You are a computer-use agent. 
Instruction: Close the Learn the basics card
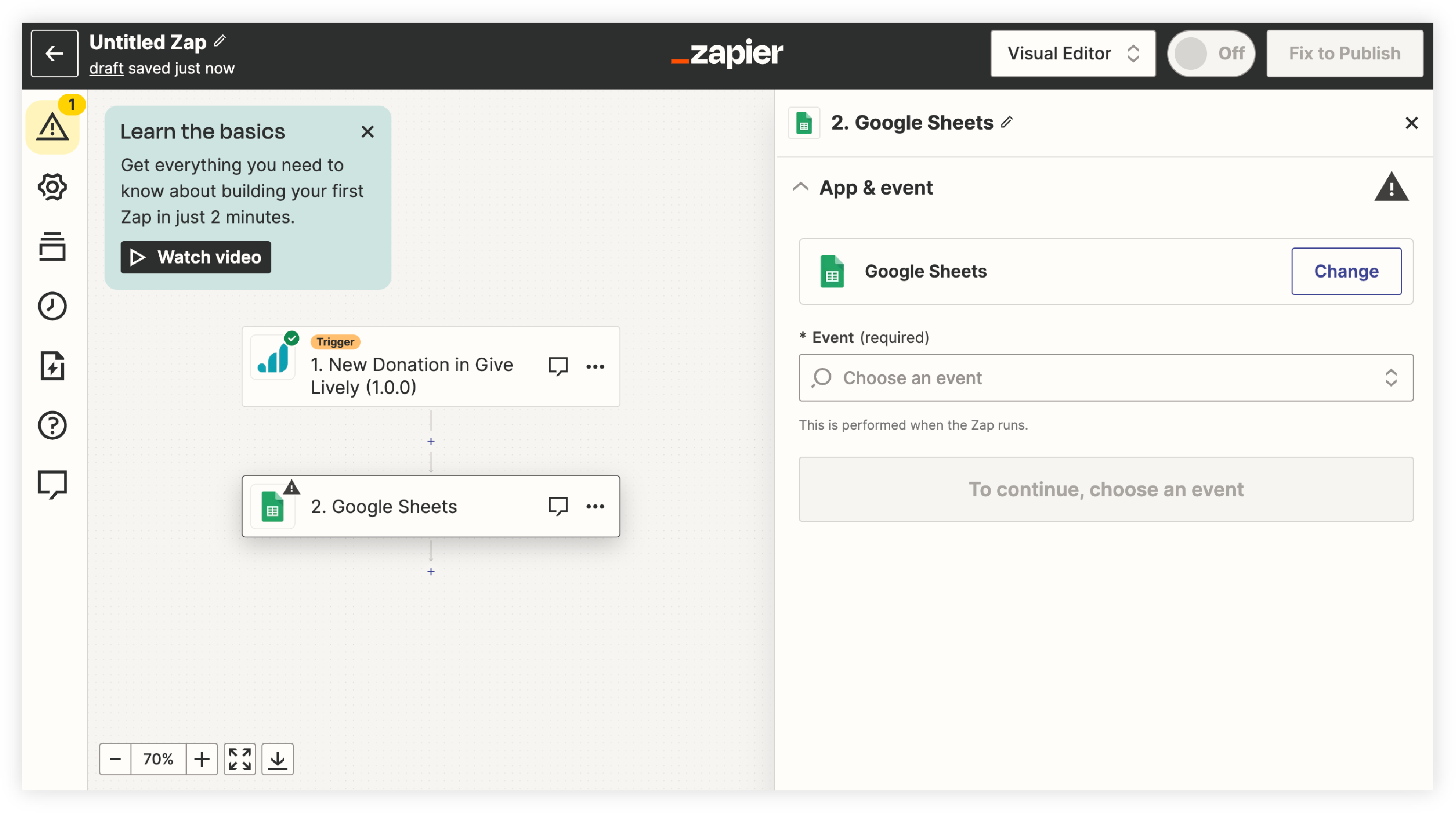pyautogui.click(x=367, y=132)
